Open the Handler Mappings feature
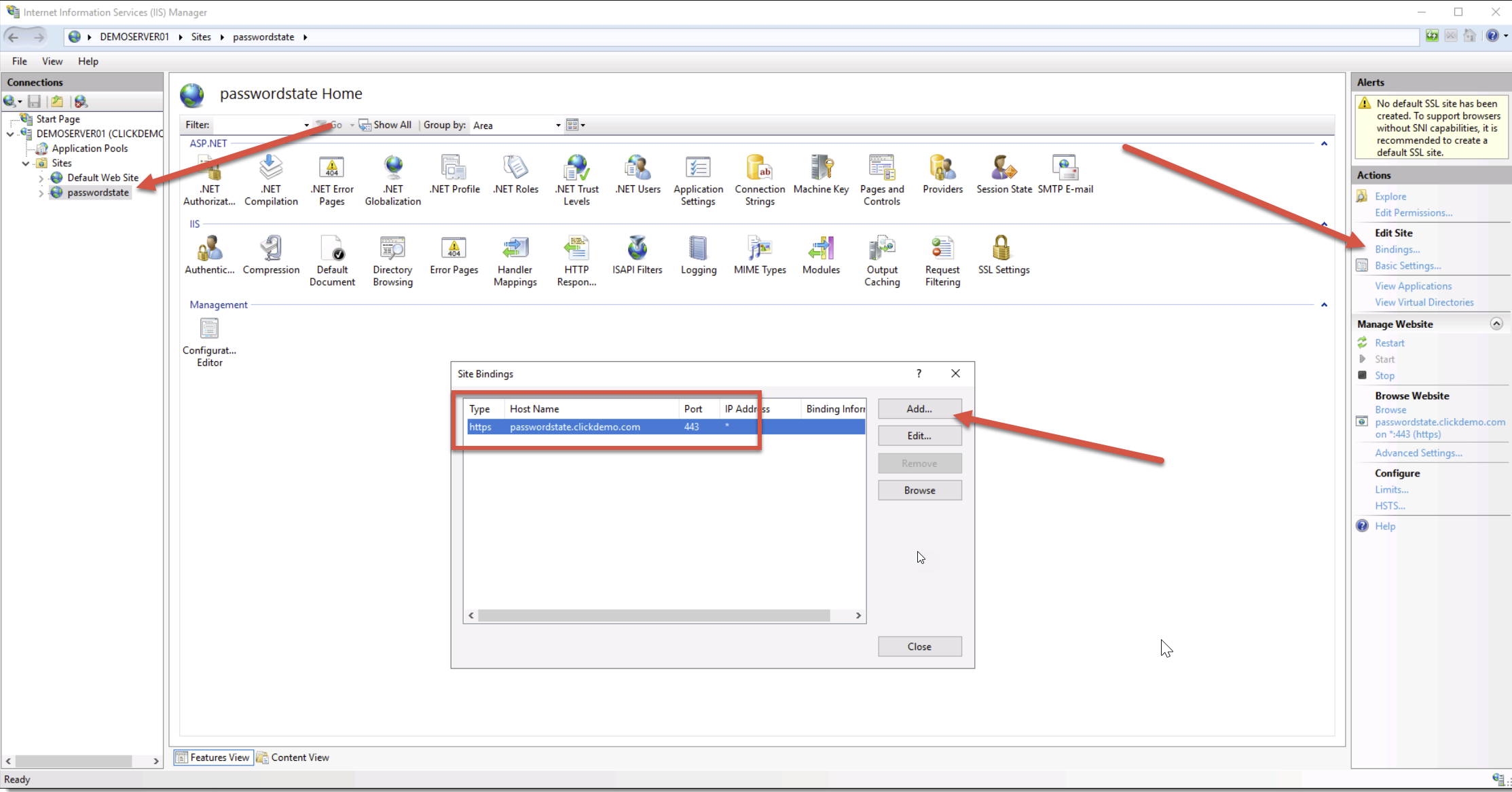Viewport: 1512px width, 792px height. click(x=515, y=261)
